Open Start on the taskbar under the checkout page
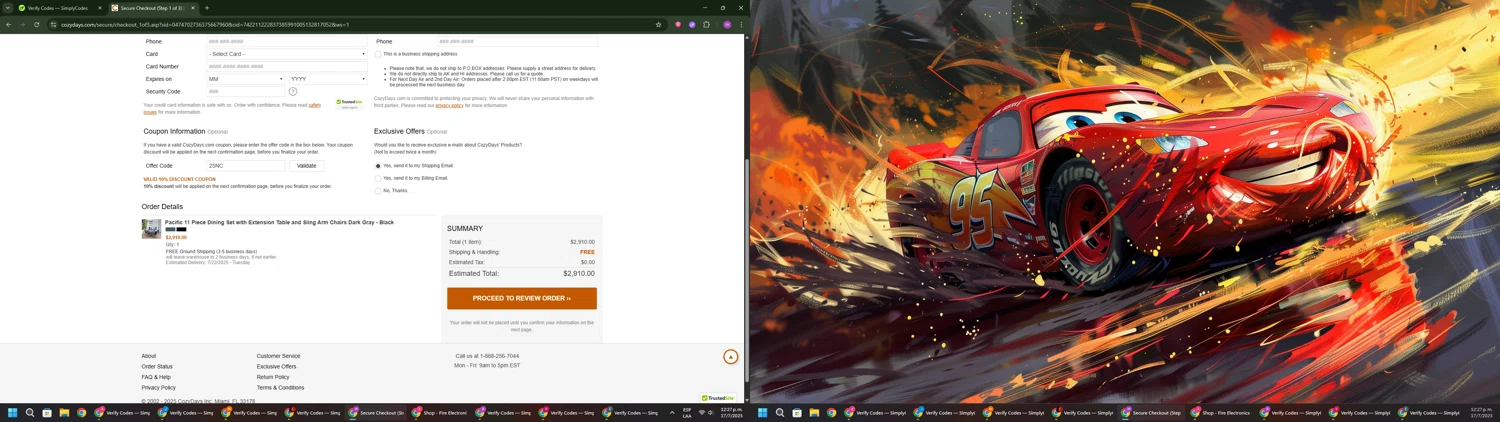Screen dimensions: 1500x422 (x=13, y=412)
